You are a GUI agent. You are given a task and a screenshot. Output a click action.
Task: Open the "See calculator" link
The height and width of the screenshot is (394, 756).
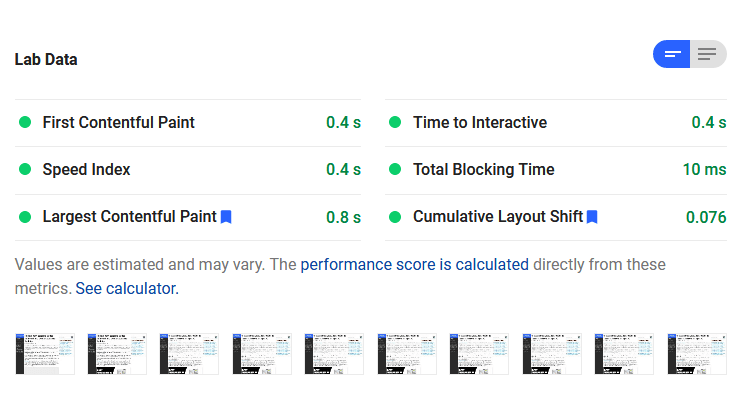(x=127, y=288)
